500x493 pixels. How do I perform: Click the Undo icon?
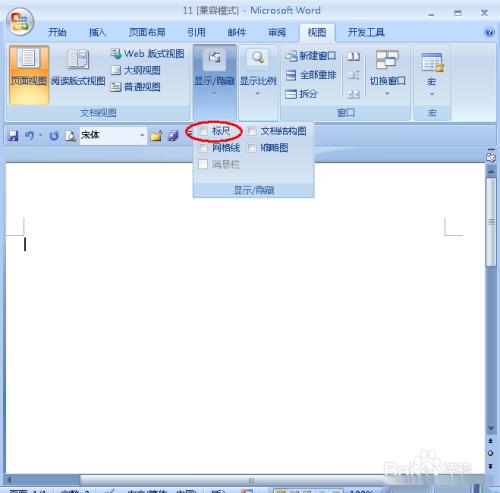click(30, 136)
